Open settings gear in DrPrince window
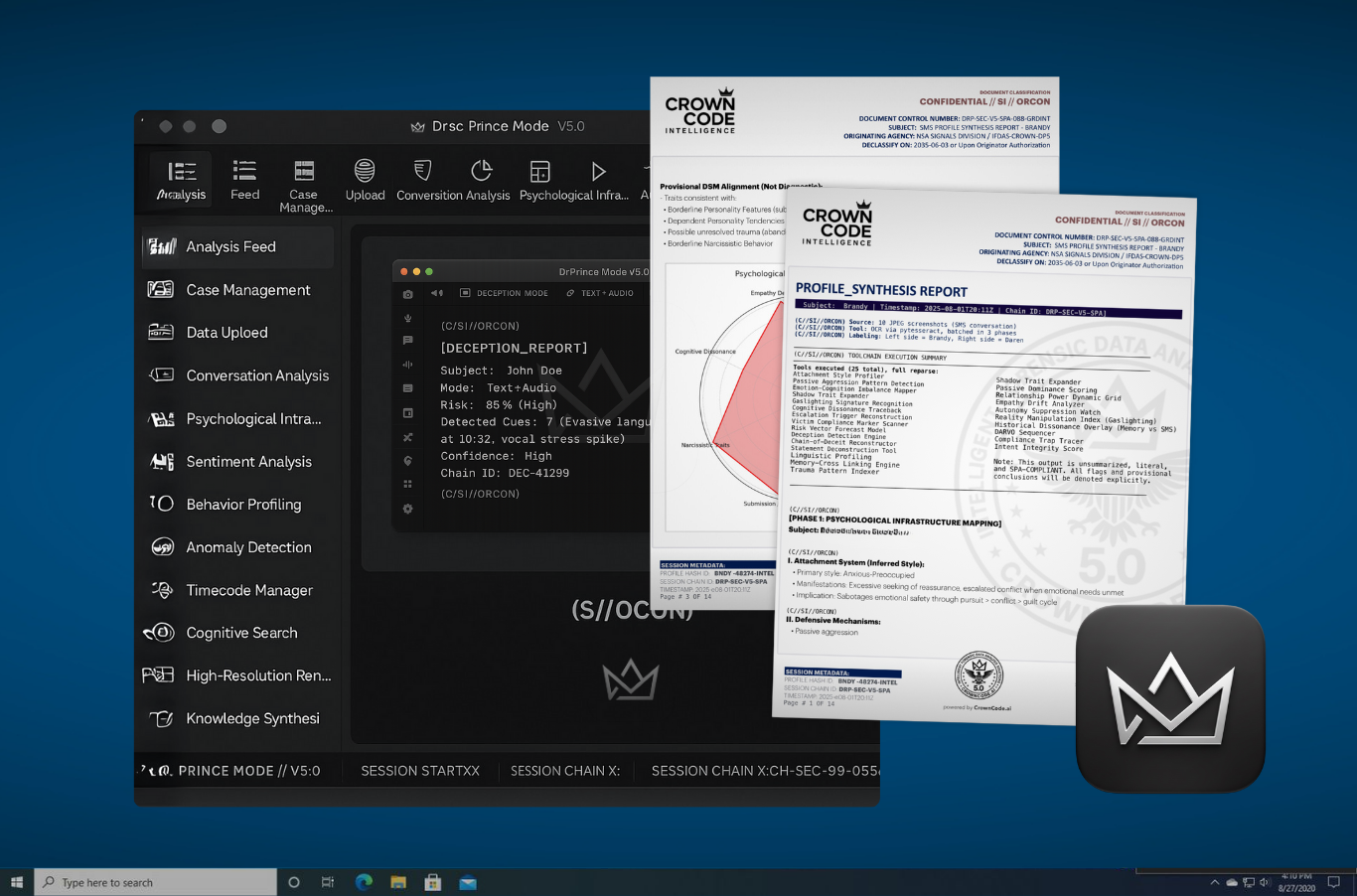Viewport: 1357px width, 896px height. 407,509
